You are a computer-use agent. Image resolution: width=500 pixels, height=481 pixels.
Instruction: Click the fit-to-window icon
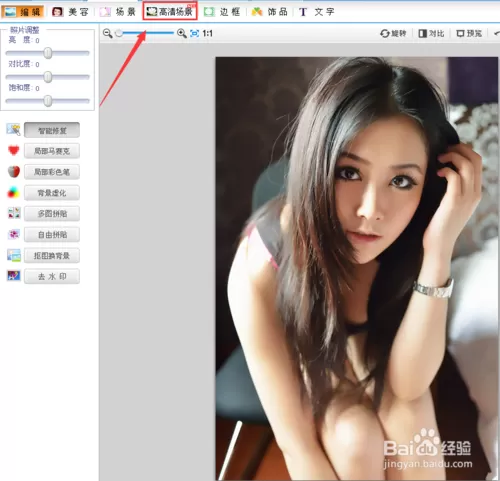[194, 33]
